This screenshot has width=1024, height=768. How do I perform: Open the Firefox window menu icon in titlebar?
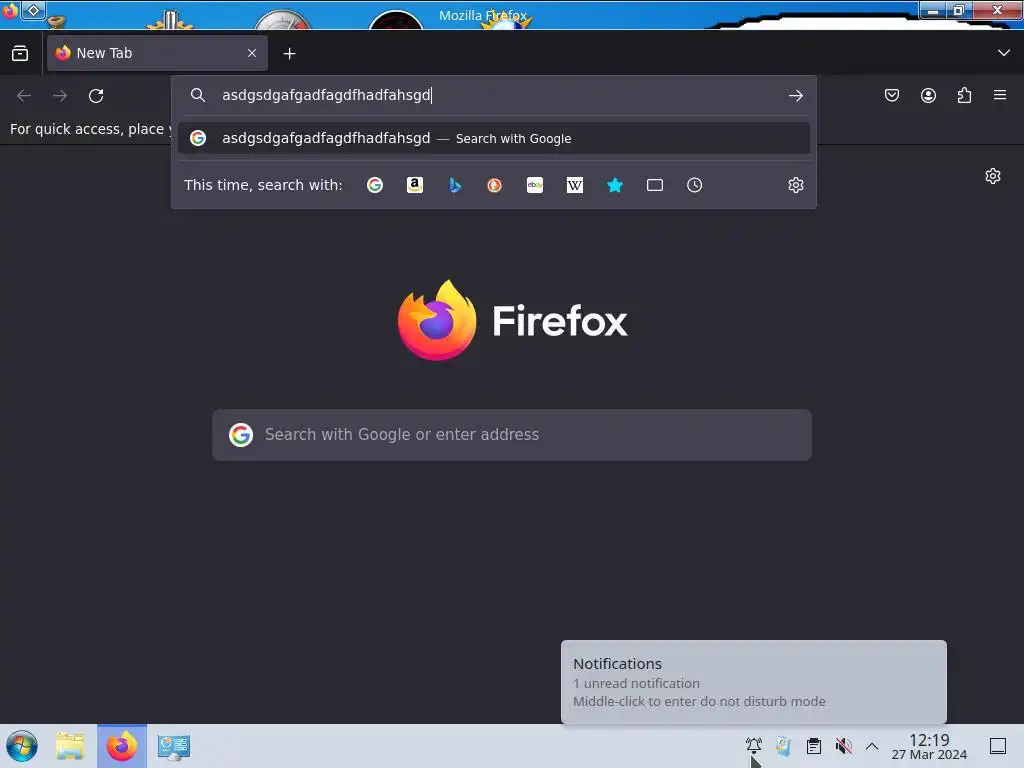[10, 10]
